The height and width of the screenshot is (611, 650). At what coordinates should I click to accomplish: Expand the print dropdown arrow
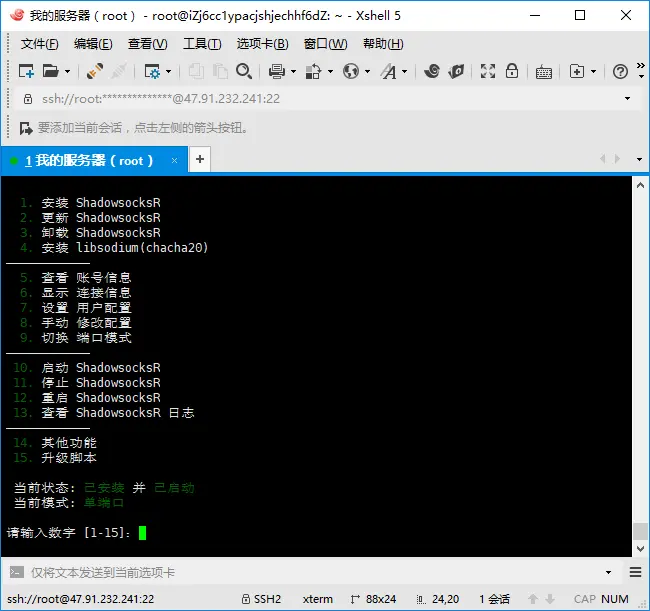tap(293, 72)
